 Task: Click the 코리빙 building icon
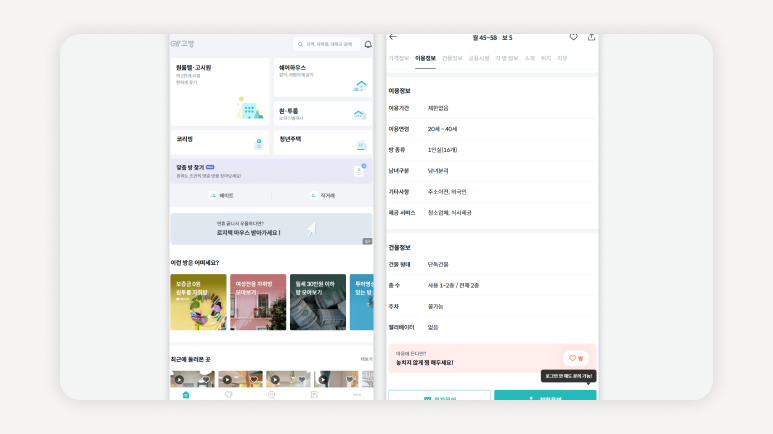[259, 144]
